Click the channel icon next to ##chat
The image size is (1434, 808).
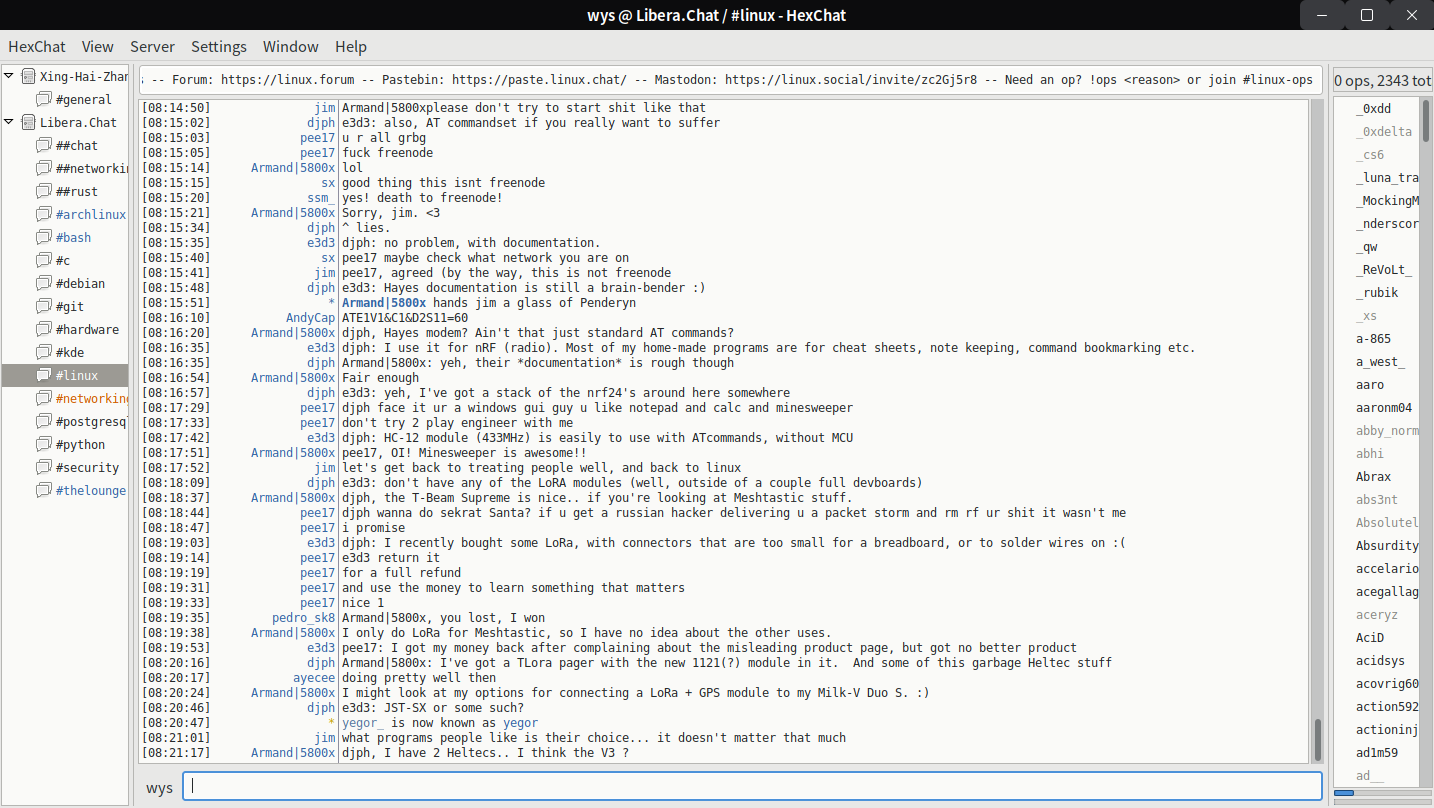pos(43,145)
